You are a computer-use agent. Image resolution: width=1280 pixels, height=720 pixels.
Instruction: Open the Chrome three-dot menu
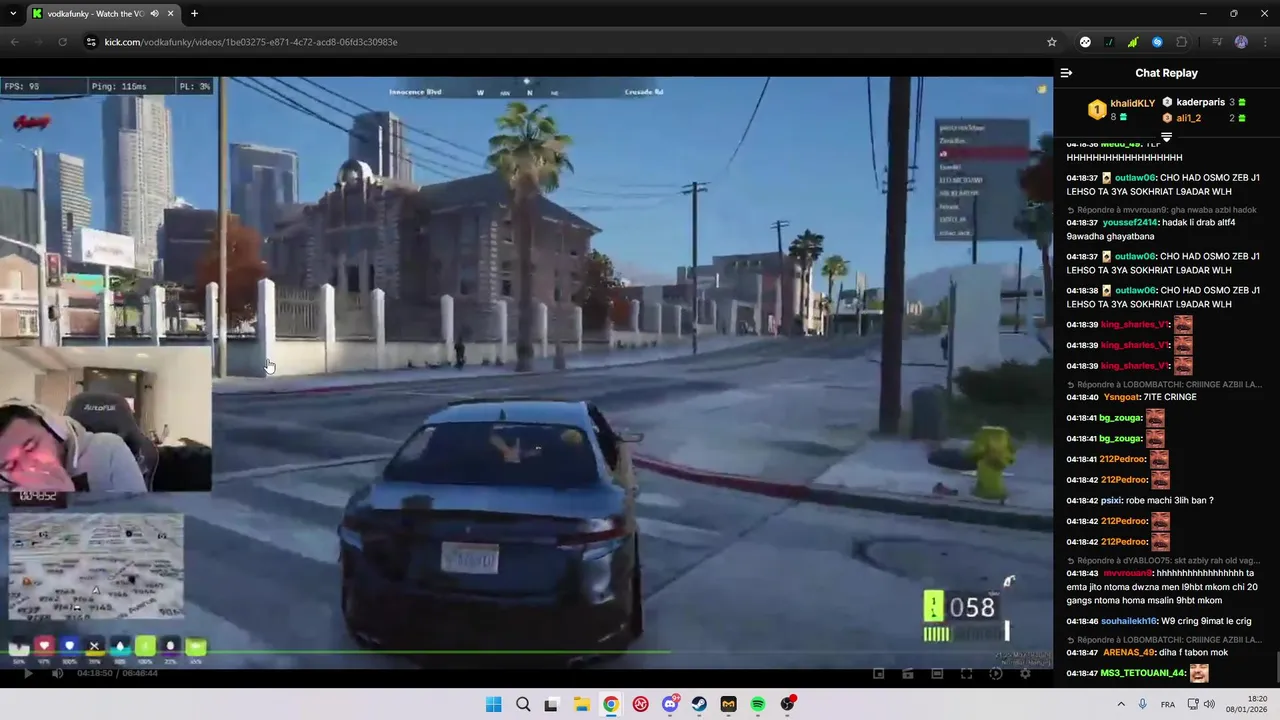[1265, 42]
